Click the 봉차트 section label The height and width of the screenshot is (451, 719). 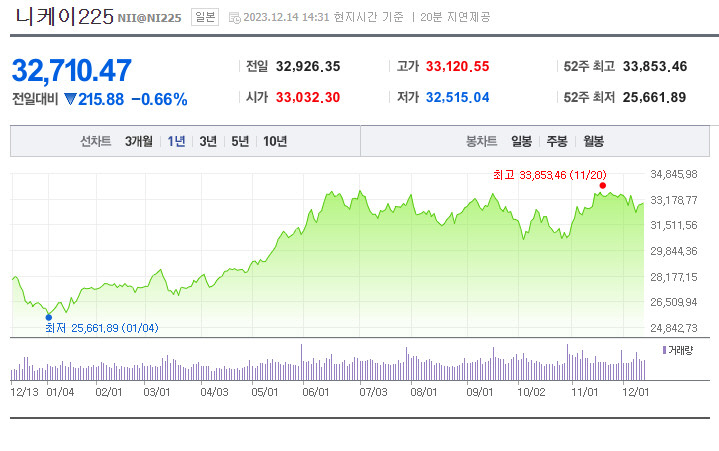coord(481,141)
